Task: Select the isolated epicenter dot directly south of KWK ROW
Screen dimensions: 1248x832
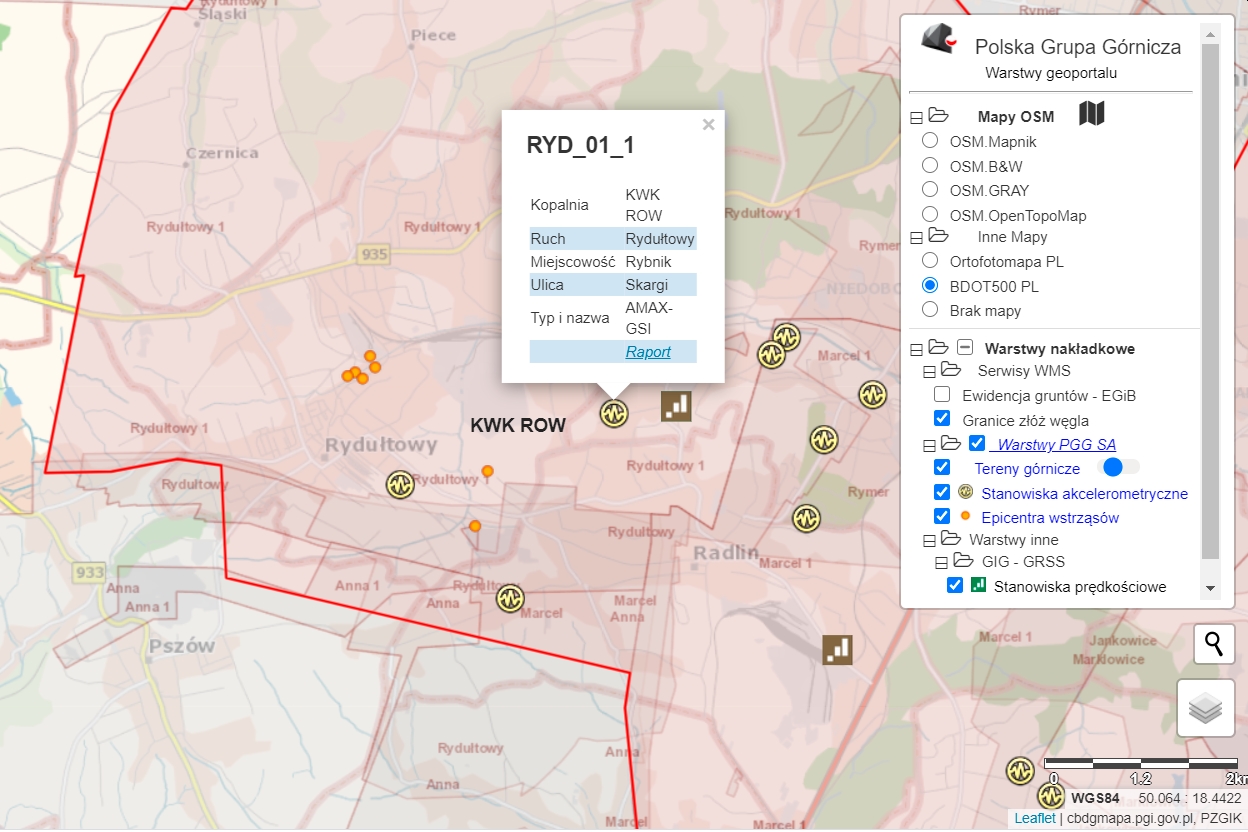Action: click(475, 526)
